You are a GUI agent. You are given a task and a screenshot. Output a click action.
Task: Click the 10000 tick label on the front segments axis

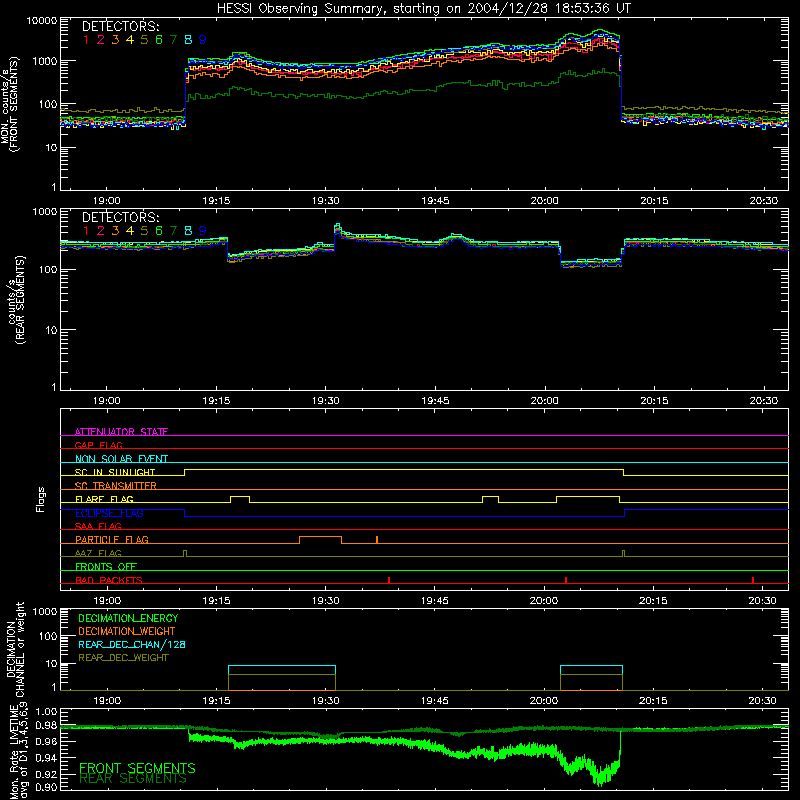(x=42, y=21)
